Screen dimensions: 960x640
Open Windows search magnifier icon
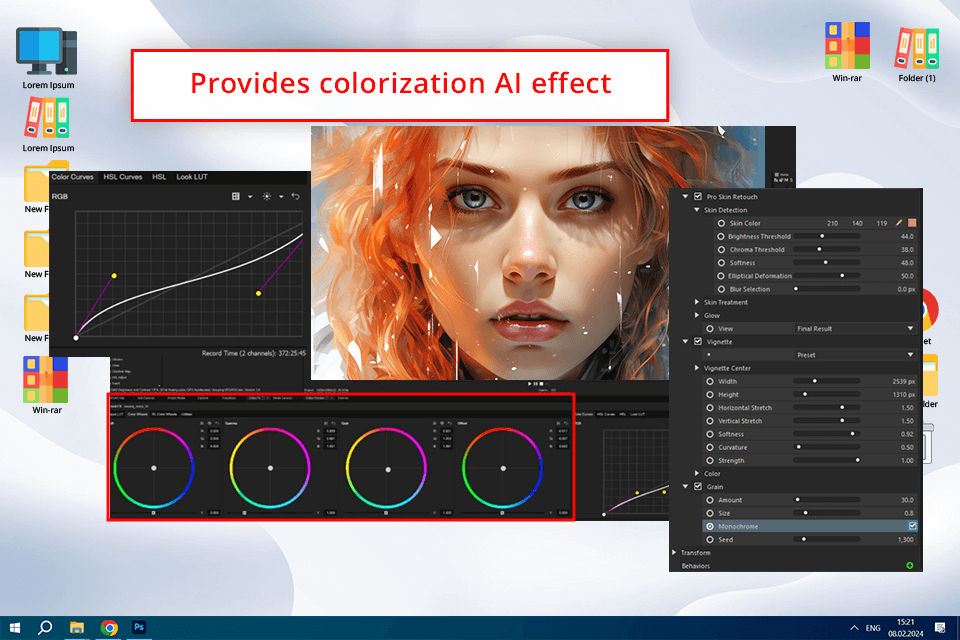(x=45, y=628)
